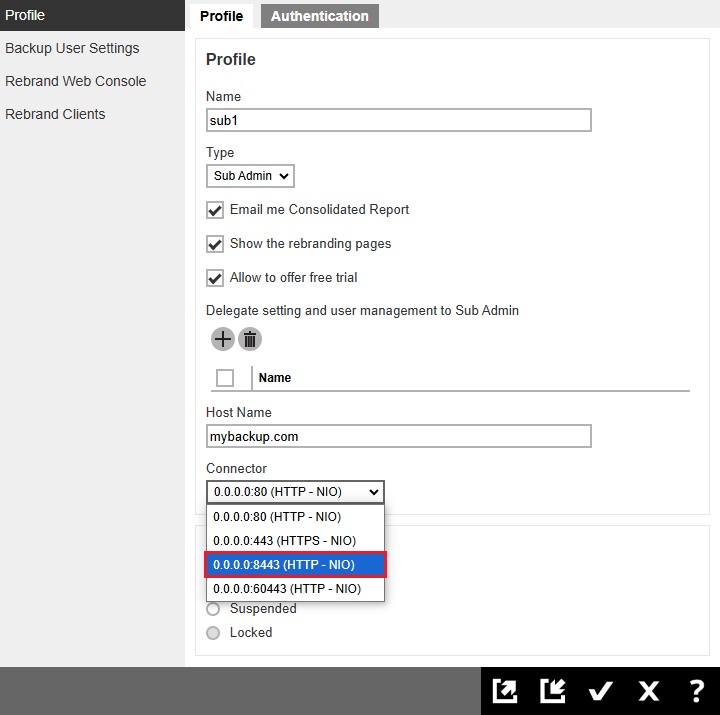
Task: Click the X cancel icon
Action: coord(649,691)
